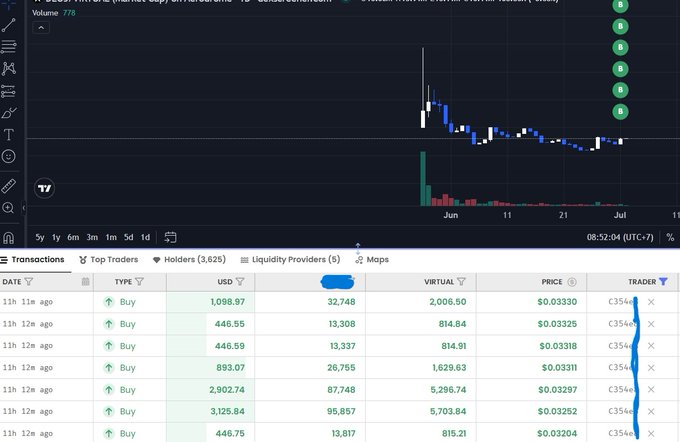Set chart range to 5y
The image size is (680, 442).
(x=40, y=237)
